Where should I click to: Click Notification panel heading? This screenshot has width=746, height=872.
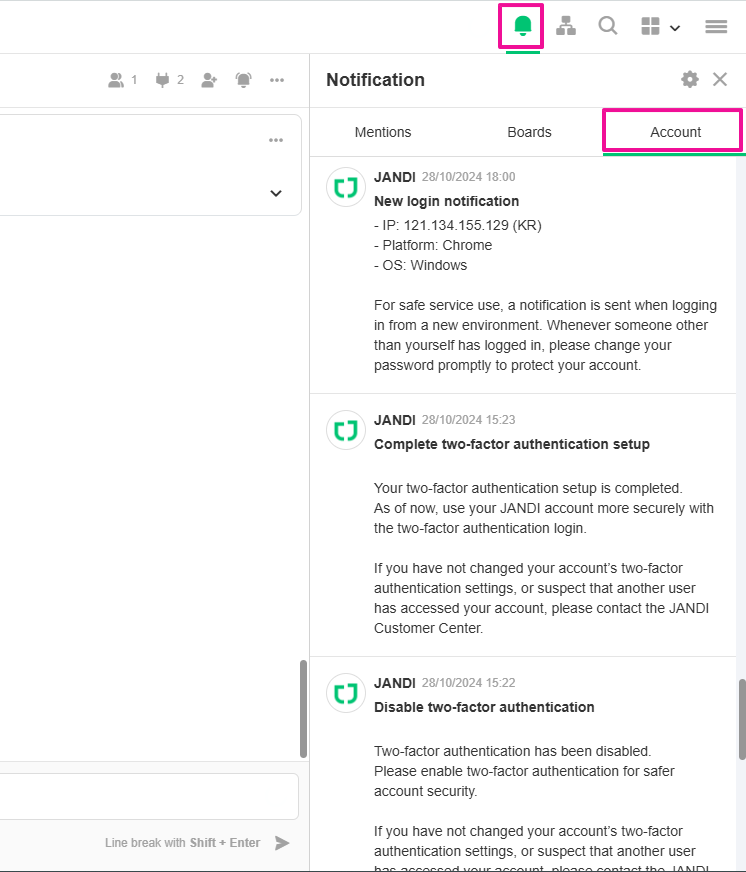point(376,80)
